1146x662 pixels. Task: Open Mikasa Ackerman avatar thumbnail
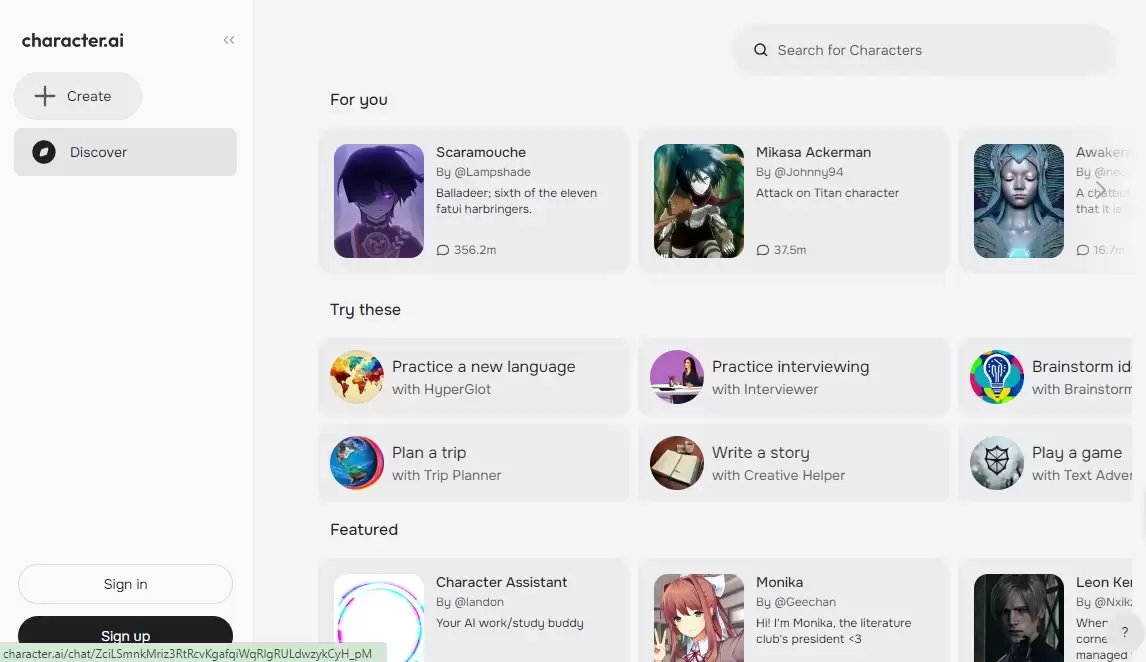click(699, 201)
